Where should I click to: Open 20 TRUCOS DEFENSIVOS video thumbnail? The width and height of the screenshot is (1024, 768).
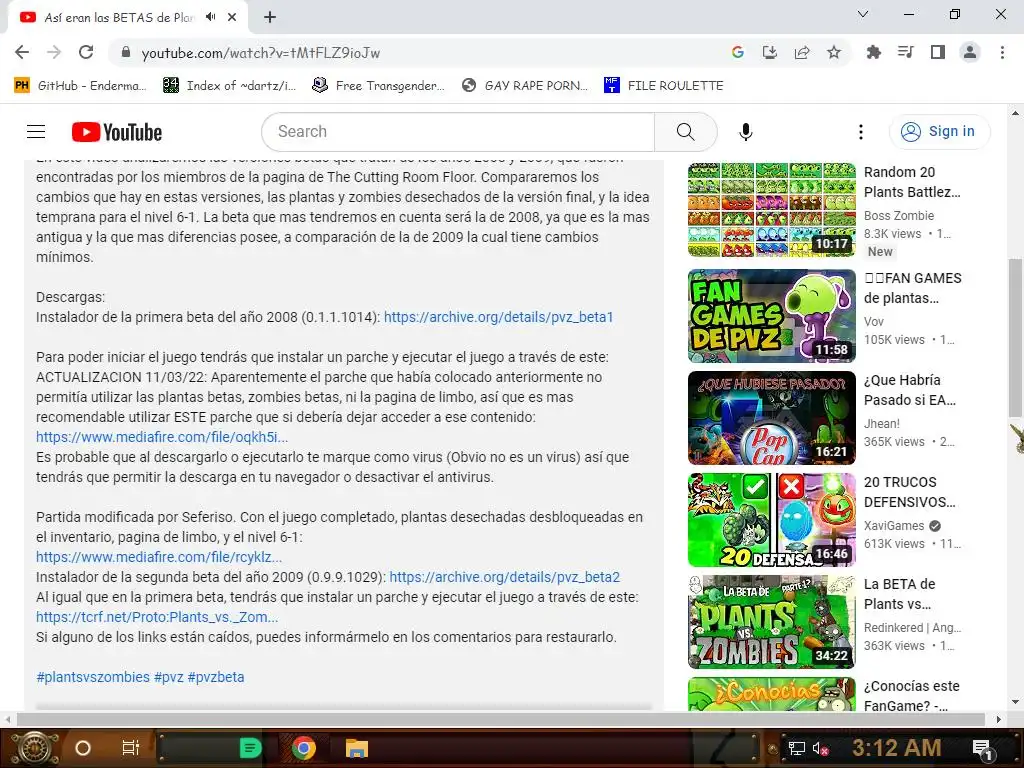click(771, 519)
